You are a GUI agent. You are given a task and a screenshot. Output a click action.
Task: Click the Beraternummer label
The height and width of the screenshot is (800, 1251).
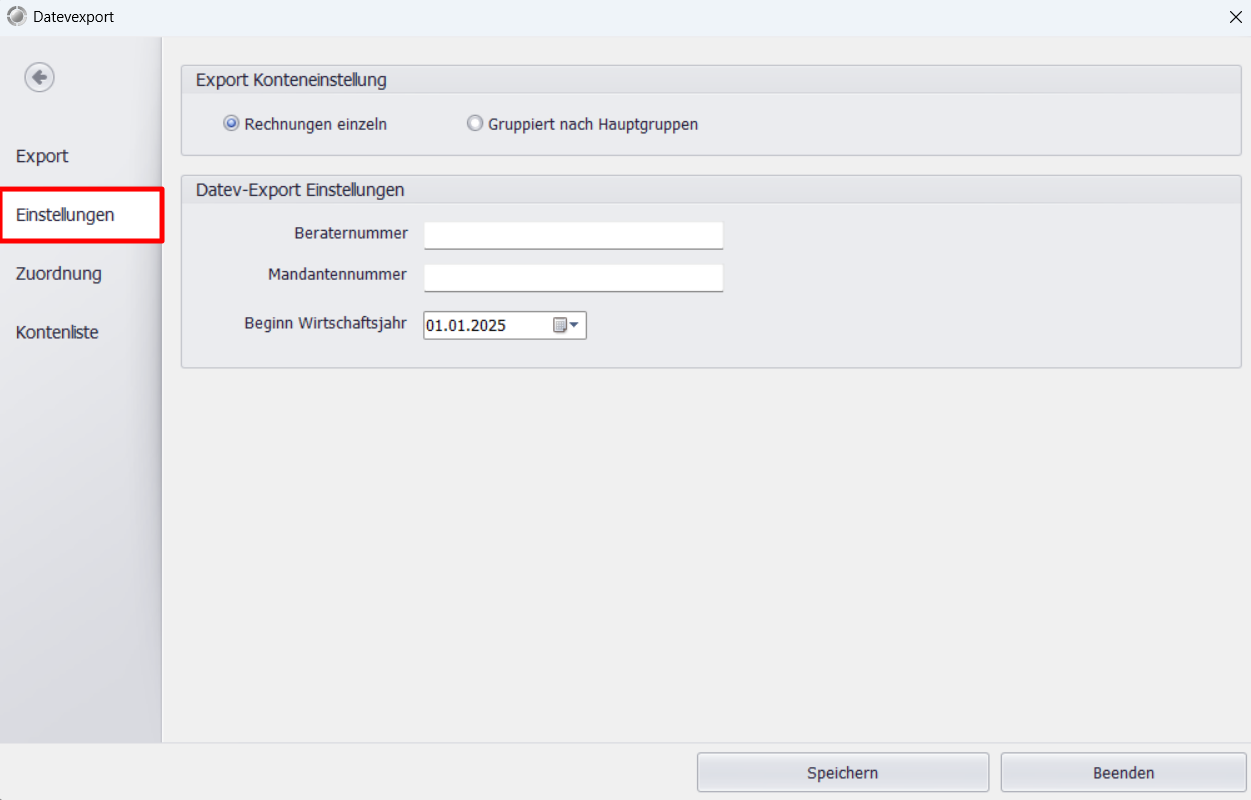coord(351,233)
